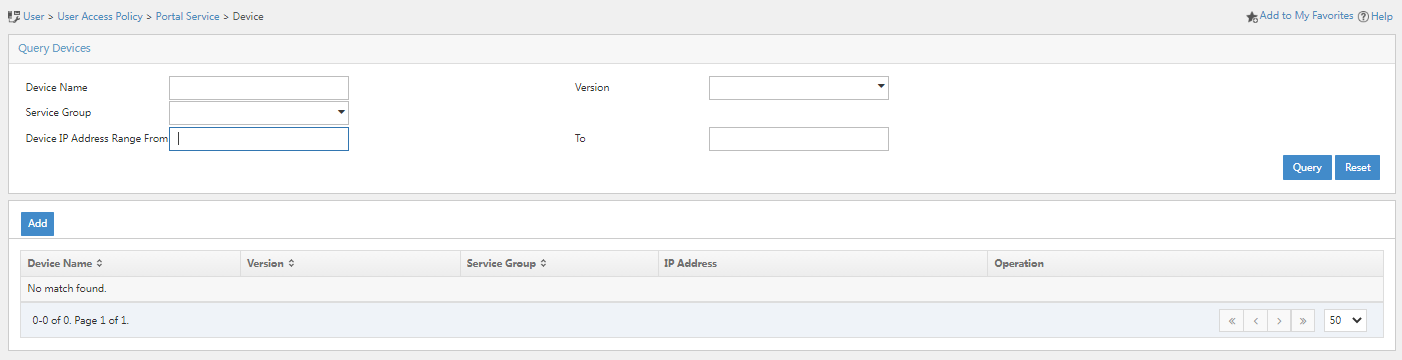Sort by Device Name column arrows
The height and width of the screenshot is (360, 1402).
[x=99, y=264]
